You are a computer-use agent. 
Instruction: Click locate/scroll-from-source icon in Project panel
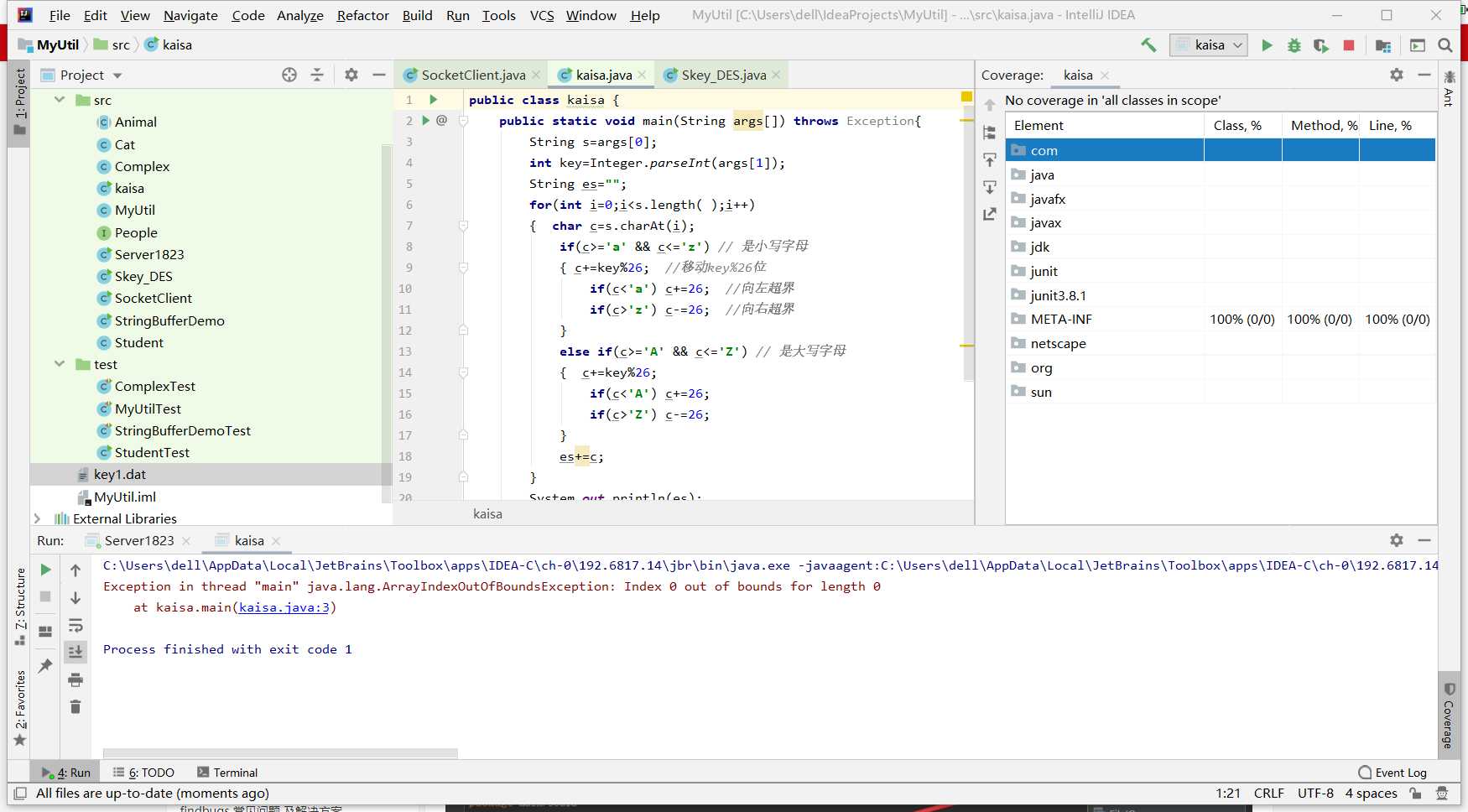pyautogui.click(x=289, y=75)
